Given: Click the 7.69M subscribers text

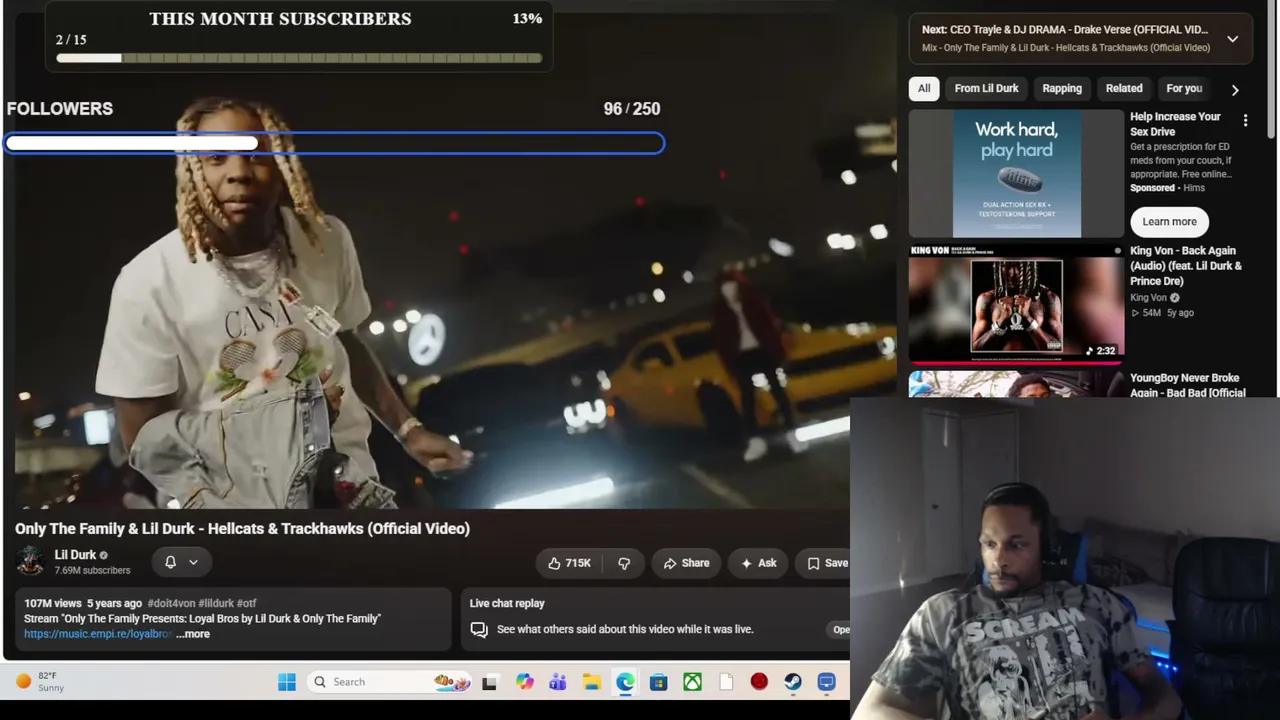Looking at the screenshot, I should point(92,570).
